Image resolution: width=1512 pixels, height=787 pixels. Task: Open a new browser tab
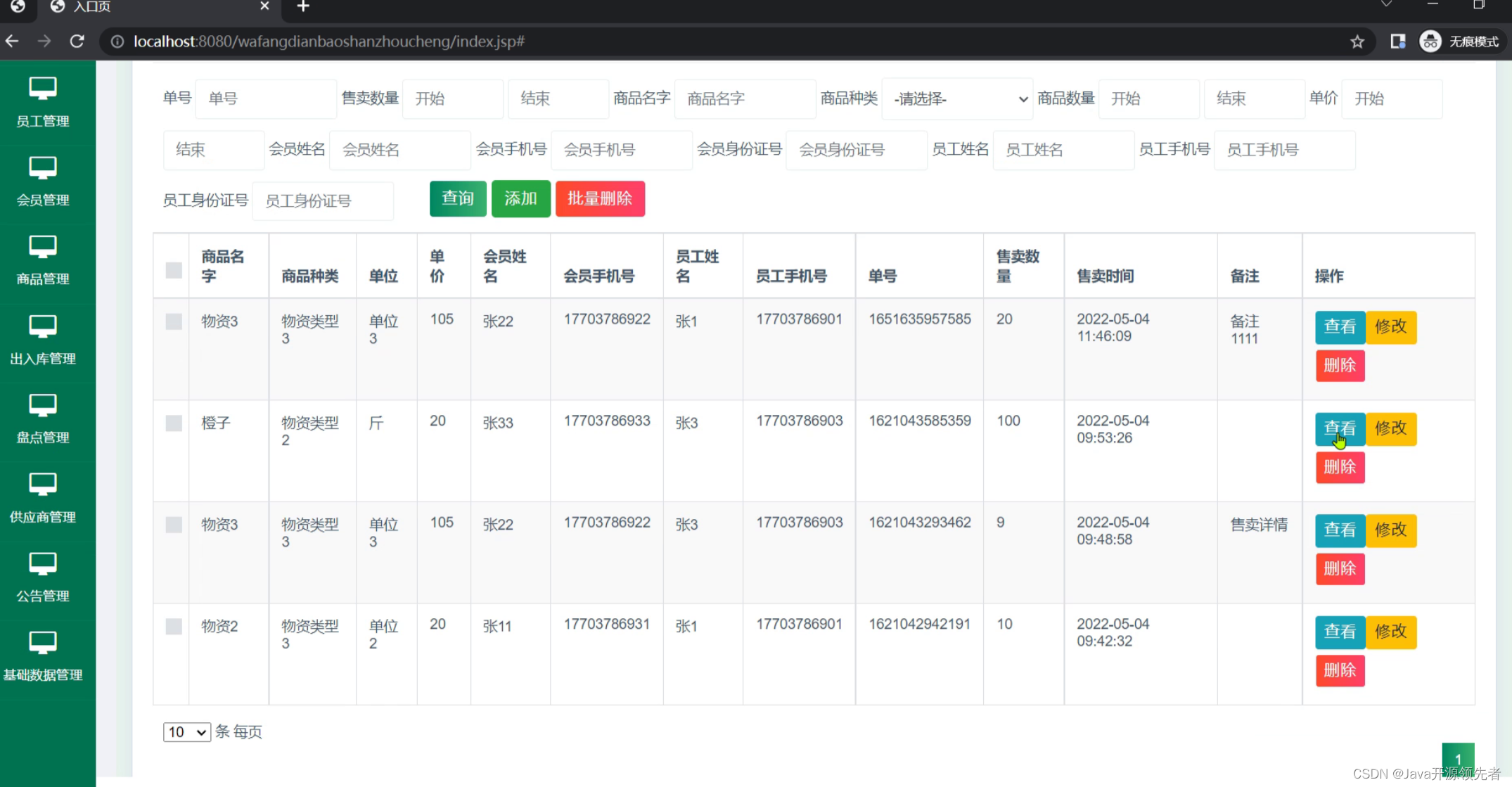point(303,6)
